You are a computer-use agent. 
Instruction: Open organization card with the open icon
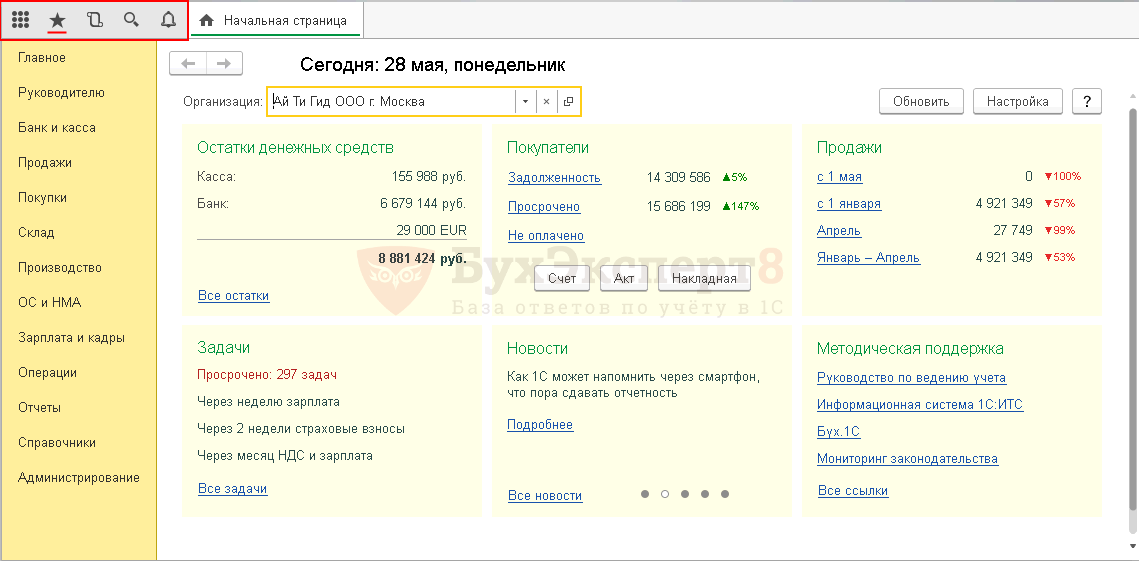coord(568,102)
